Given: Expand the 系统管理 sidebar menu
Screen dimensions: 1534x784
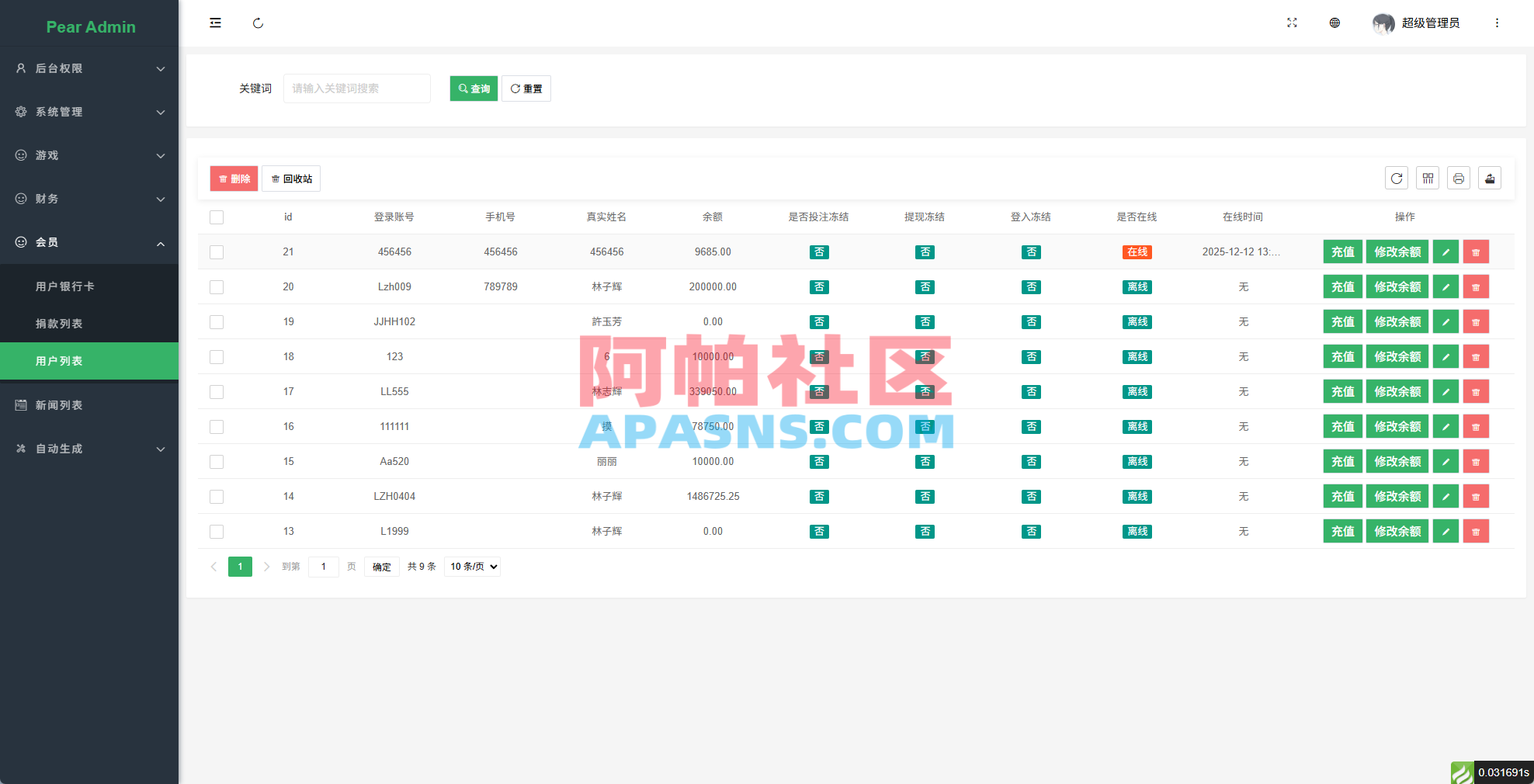Looking at the screenshot, I should [89, 112].
